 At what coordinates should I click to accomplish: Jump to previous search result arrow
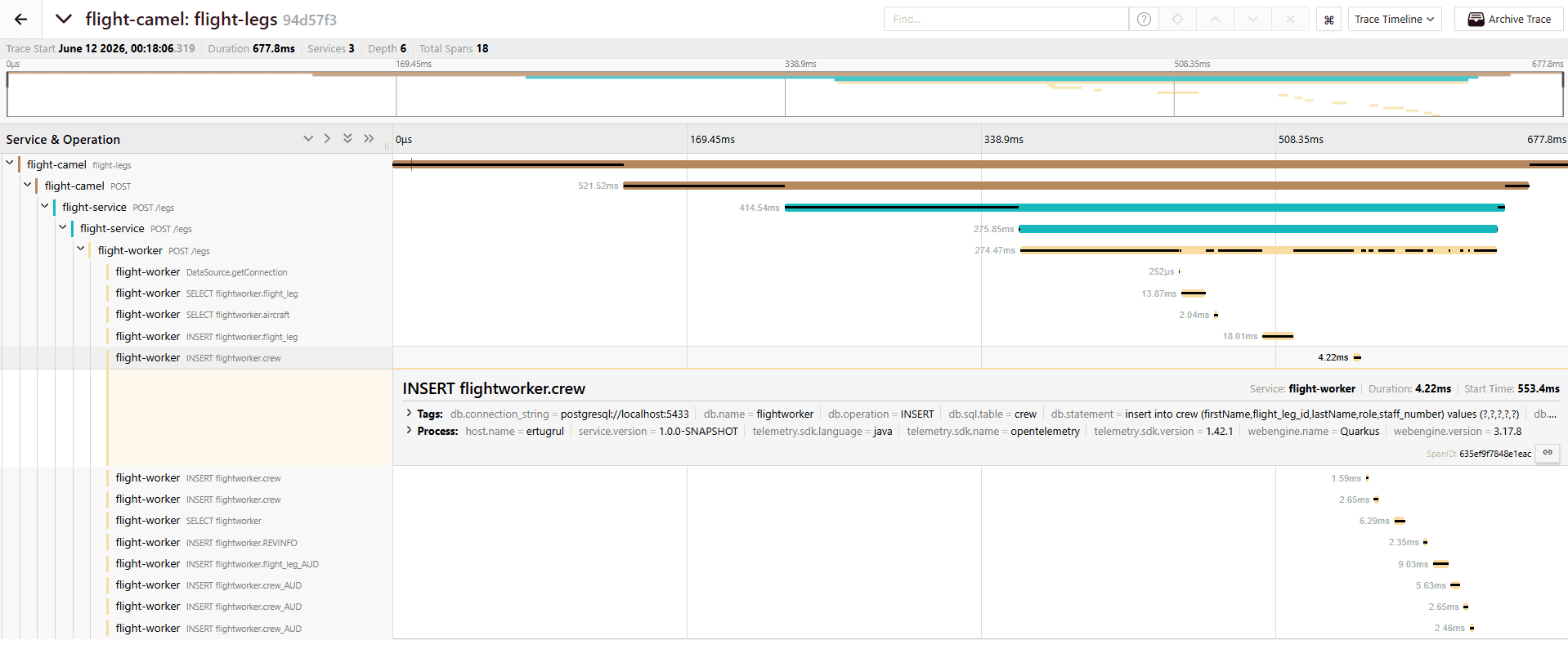tap(1215, 19)
